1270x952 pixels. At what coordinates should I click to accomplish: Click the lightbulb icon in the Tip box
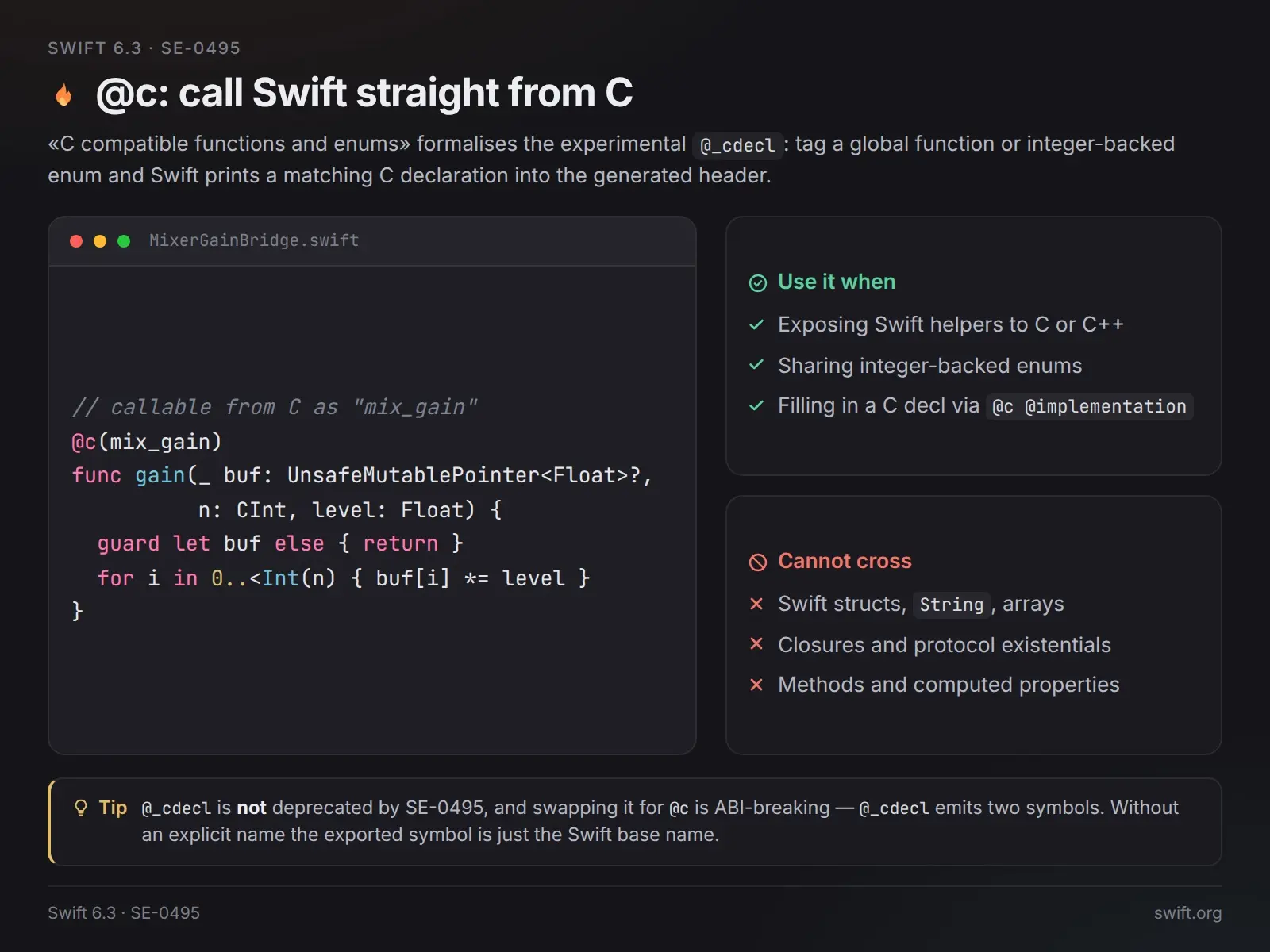click(x=80, y=808)
